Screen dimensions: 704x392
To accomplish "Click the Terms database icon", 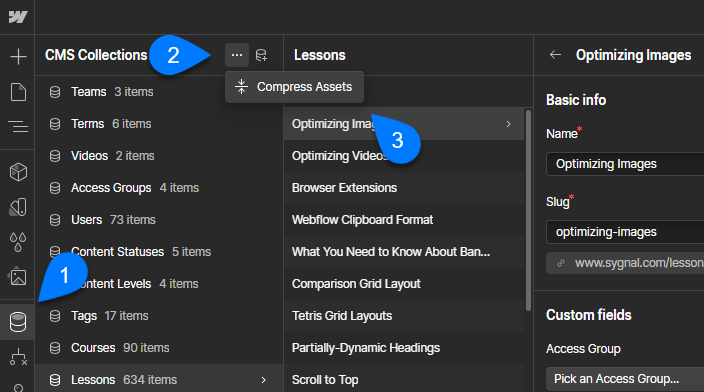I will pyautogui.click(x=55, y=124).
